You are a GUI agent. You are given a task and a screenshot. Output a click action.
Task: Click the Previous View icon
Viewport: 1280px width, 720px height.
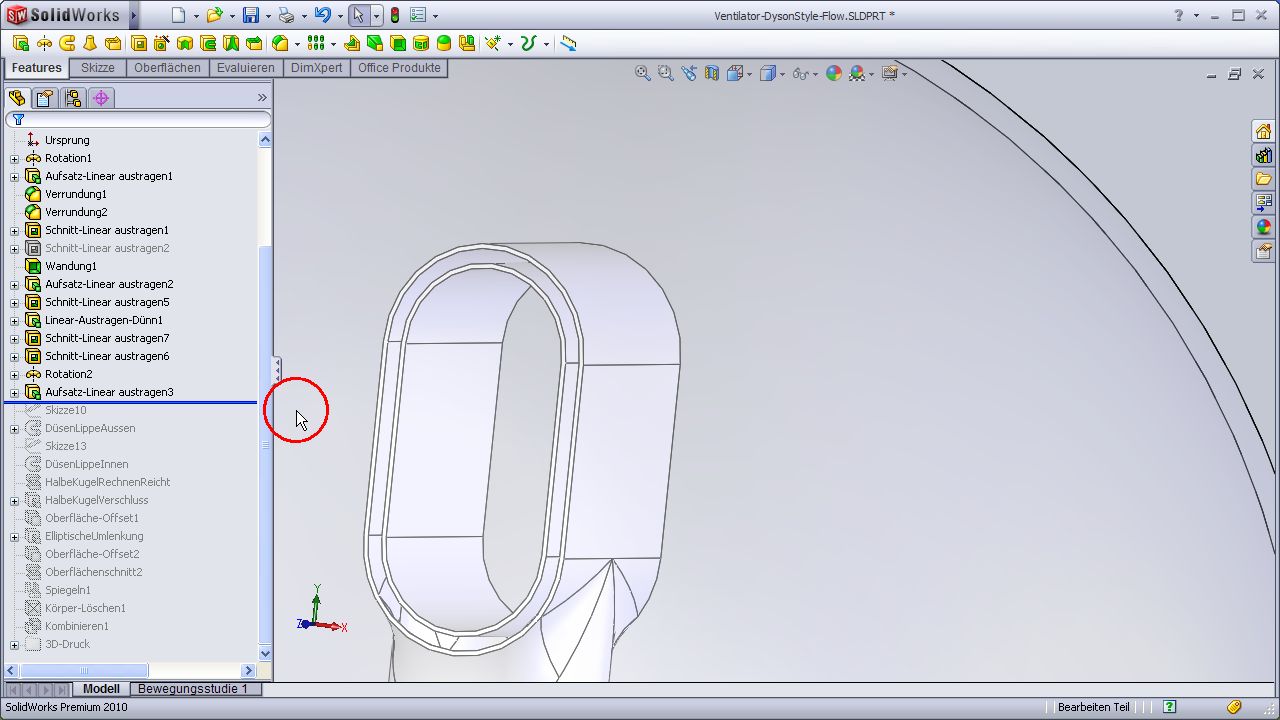pyautogui.click(x=689, y=73)
